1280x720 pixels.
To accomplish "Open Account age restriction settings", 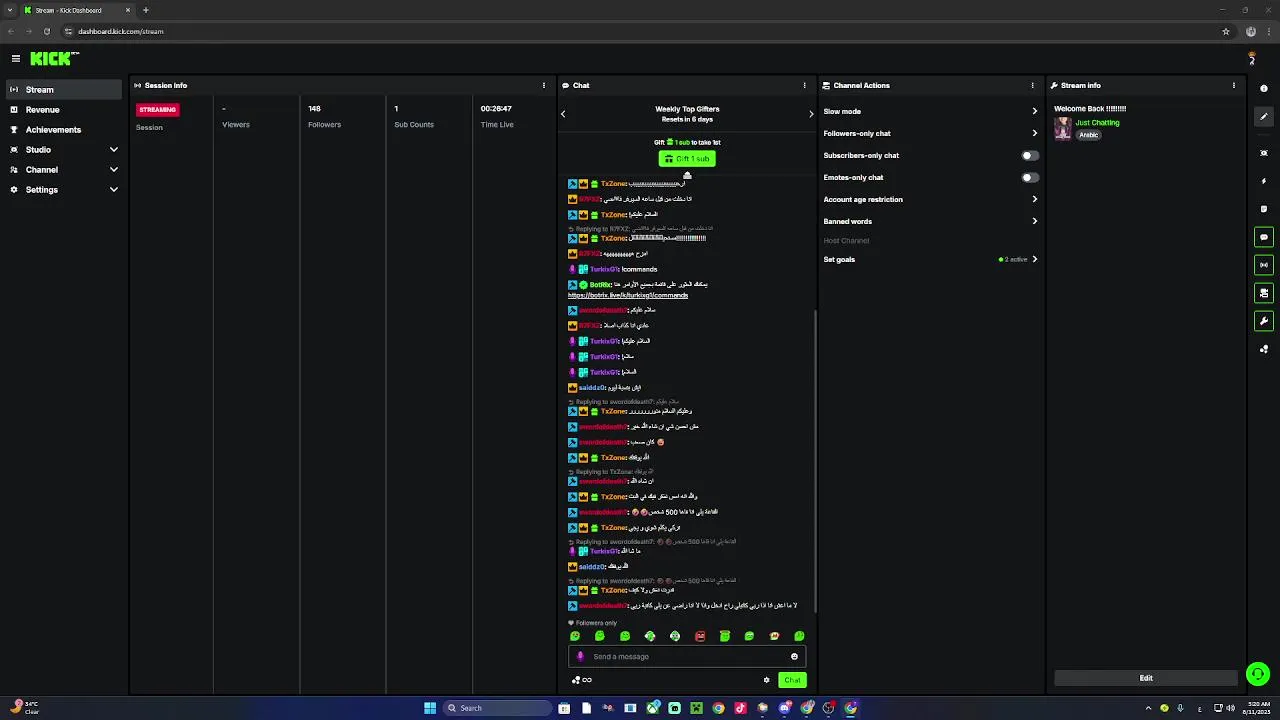I will [931, 199].
